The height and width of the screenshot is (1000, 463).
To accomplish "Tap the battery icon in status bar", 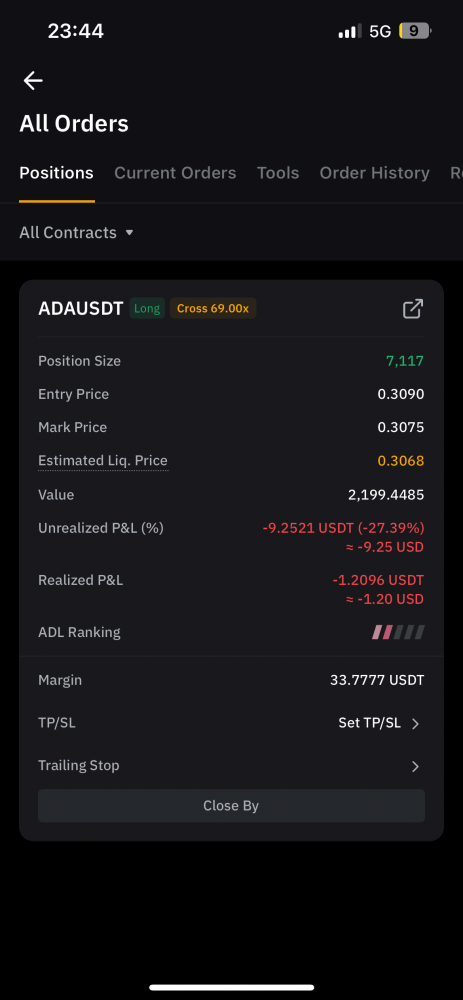I will (x=415, y=31).
